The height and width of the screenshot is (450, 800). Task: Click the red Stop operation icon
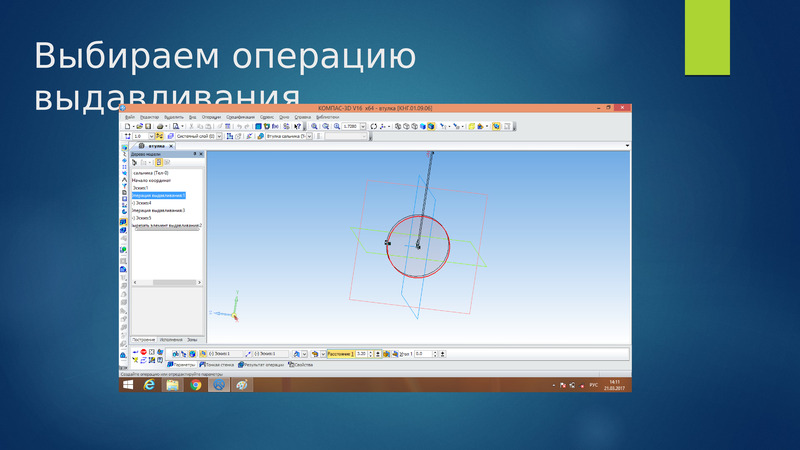(143, 352)
